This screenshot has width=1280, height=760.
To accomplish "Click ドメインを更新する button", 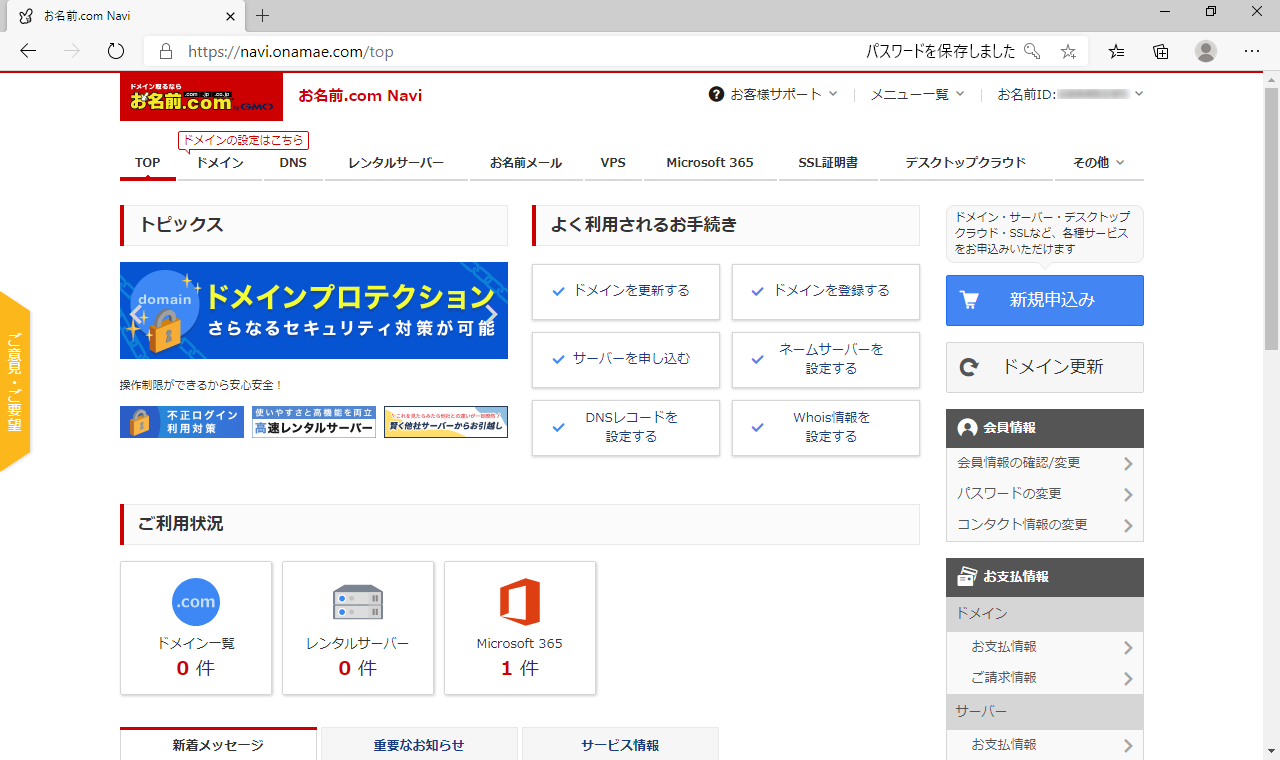I will click(x=626, y=292).
